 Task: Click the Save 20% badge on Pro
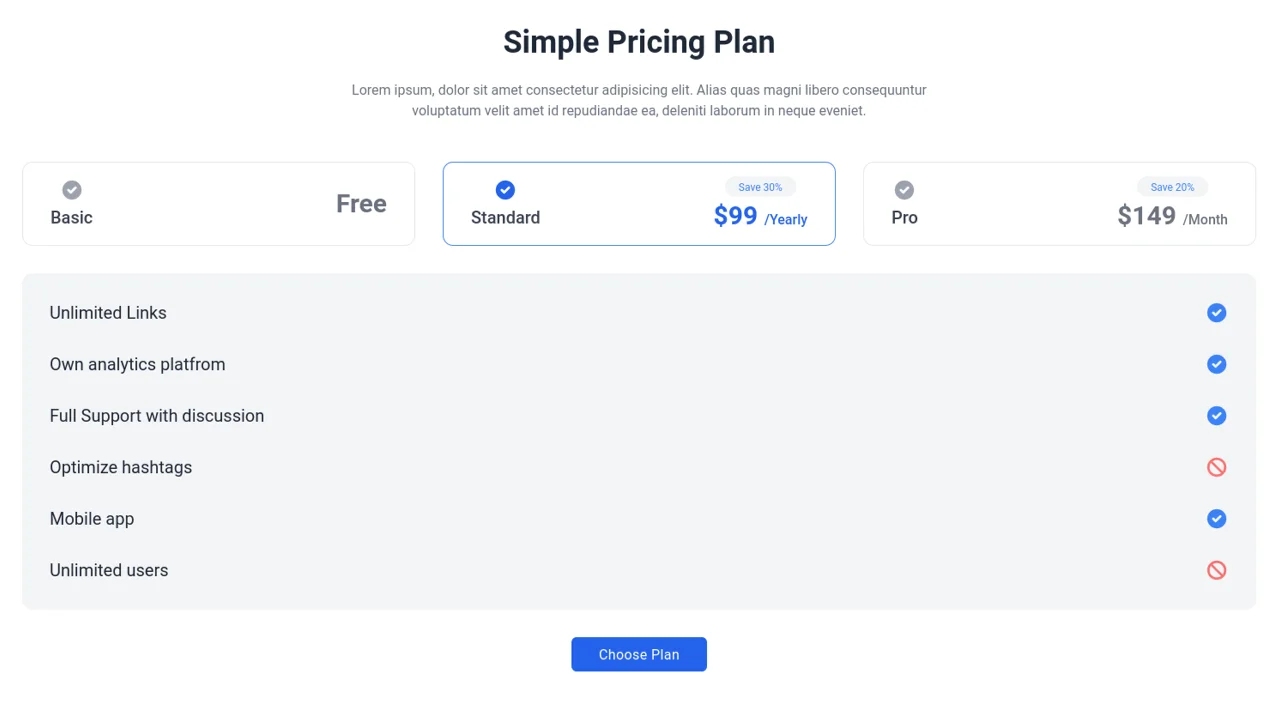click(x=1171, y=187)
